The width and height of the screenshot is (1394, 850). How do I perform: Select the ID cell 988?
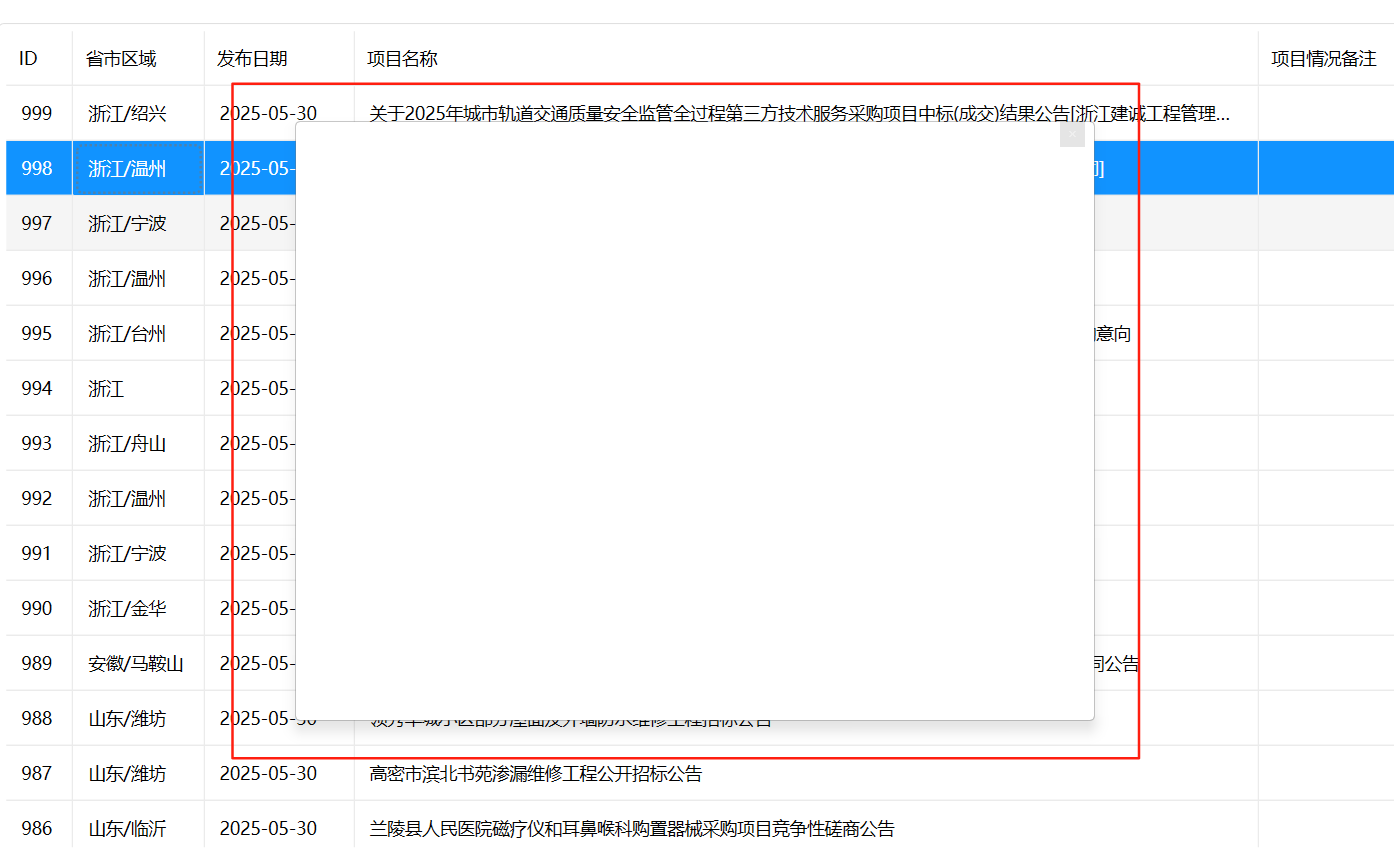tap(37, 718)
